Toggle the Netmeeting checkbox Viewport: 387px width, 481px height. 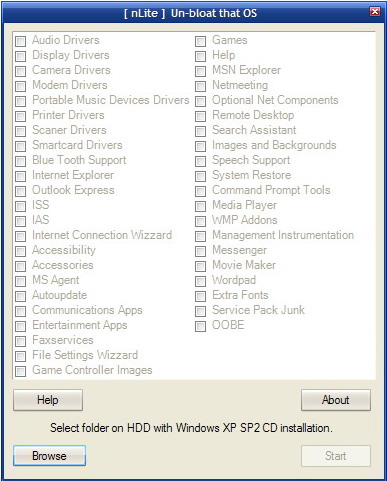200,86
